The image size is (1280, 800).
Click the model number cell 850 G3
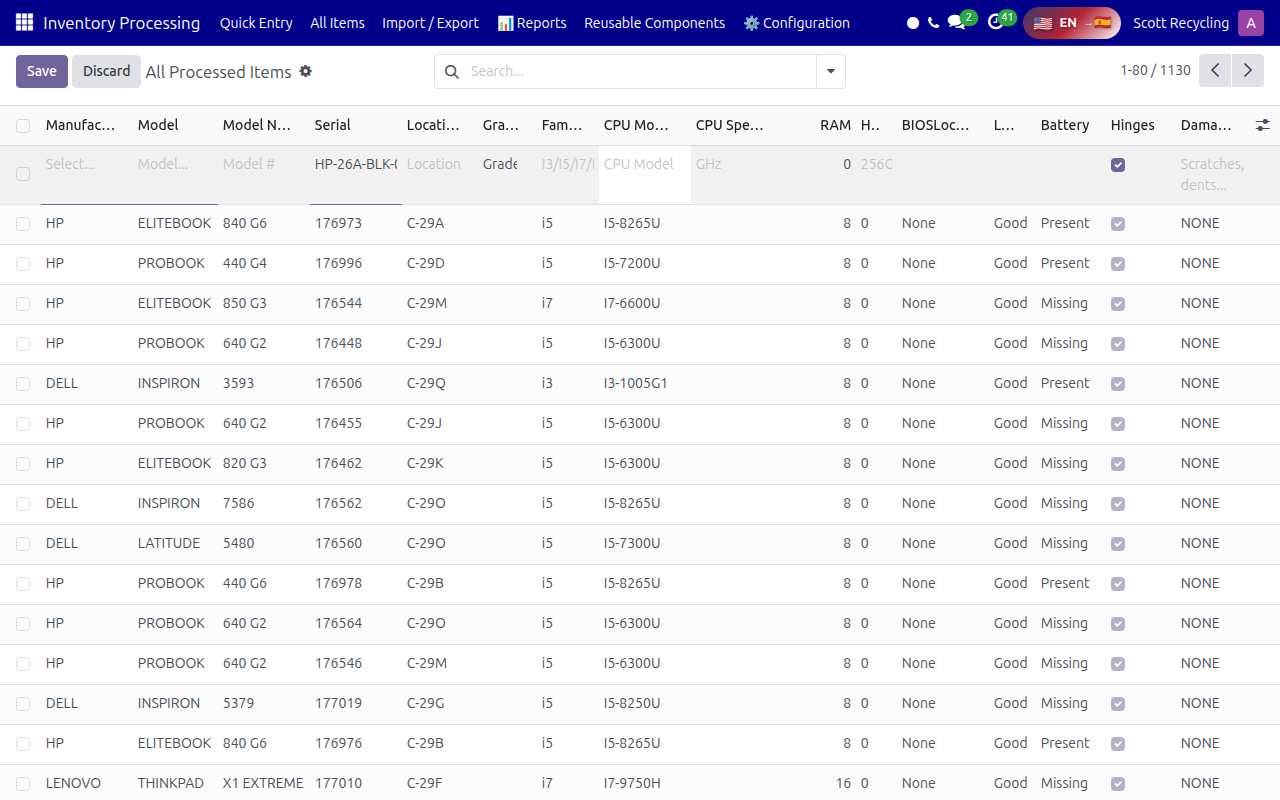point(245,303)
